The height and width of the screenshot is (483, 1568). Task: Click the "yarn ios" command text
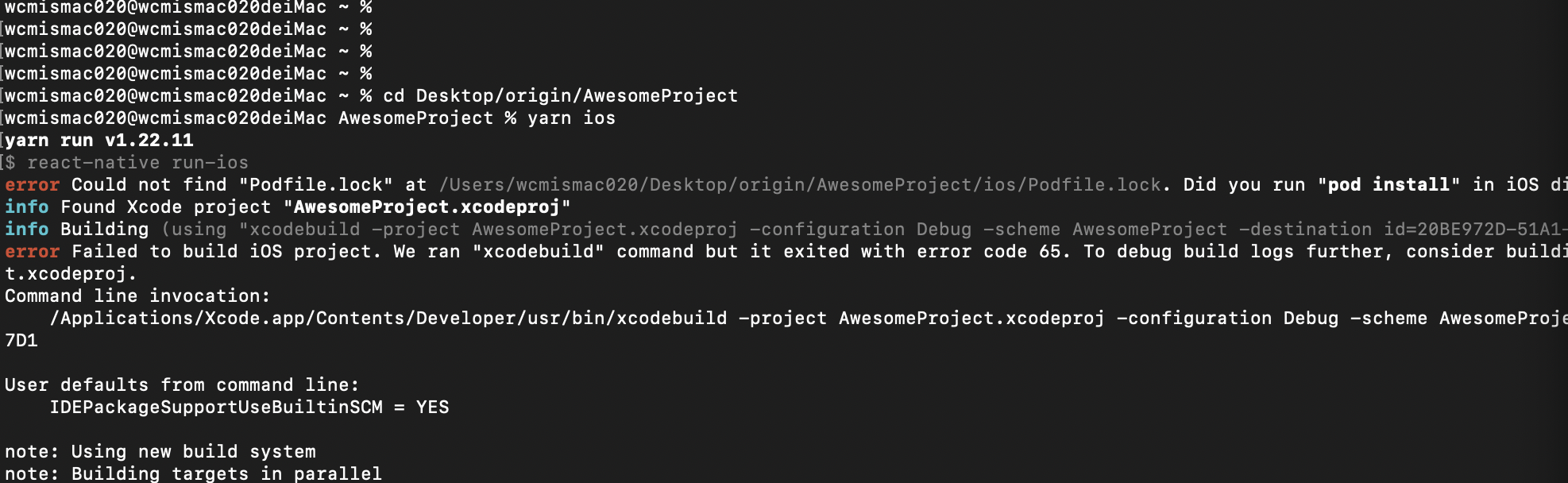(x=571, y=118)
